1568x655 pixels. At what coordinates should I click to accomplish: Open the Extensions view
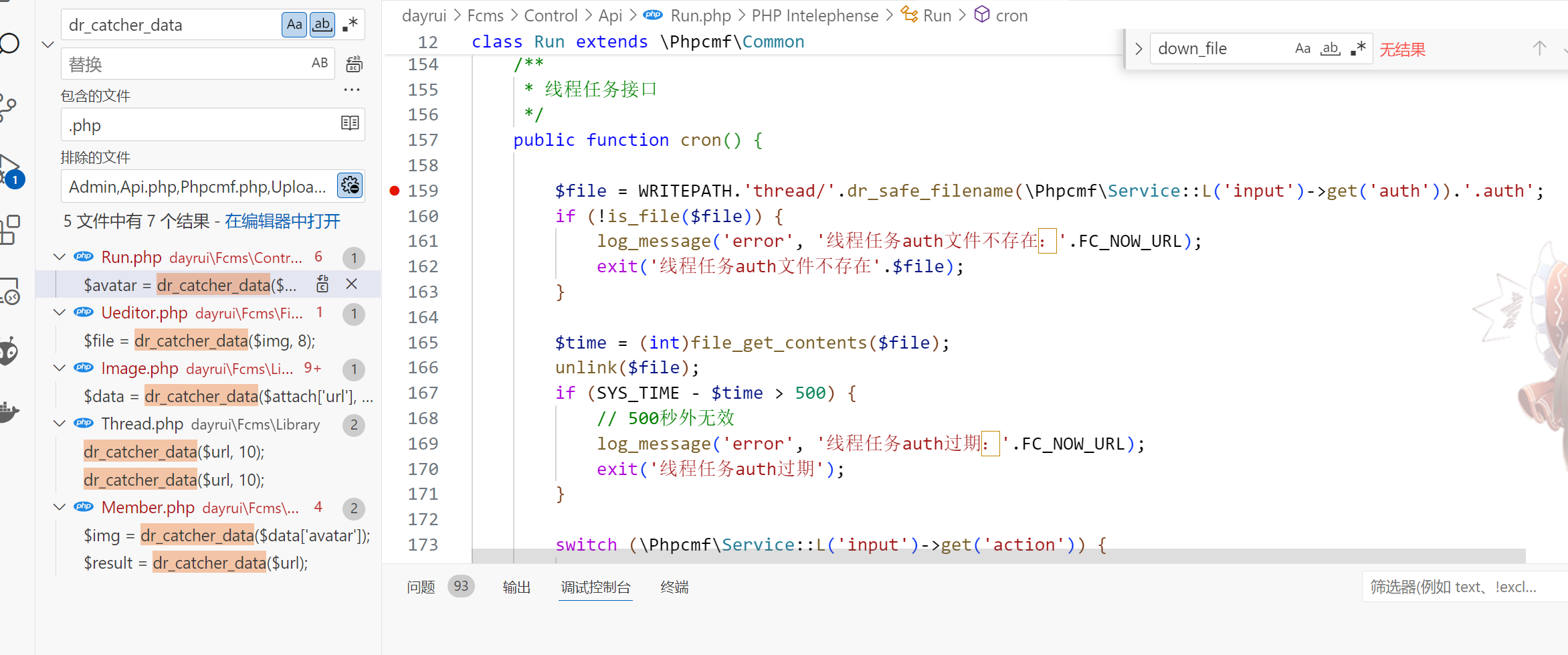[10, 229]
